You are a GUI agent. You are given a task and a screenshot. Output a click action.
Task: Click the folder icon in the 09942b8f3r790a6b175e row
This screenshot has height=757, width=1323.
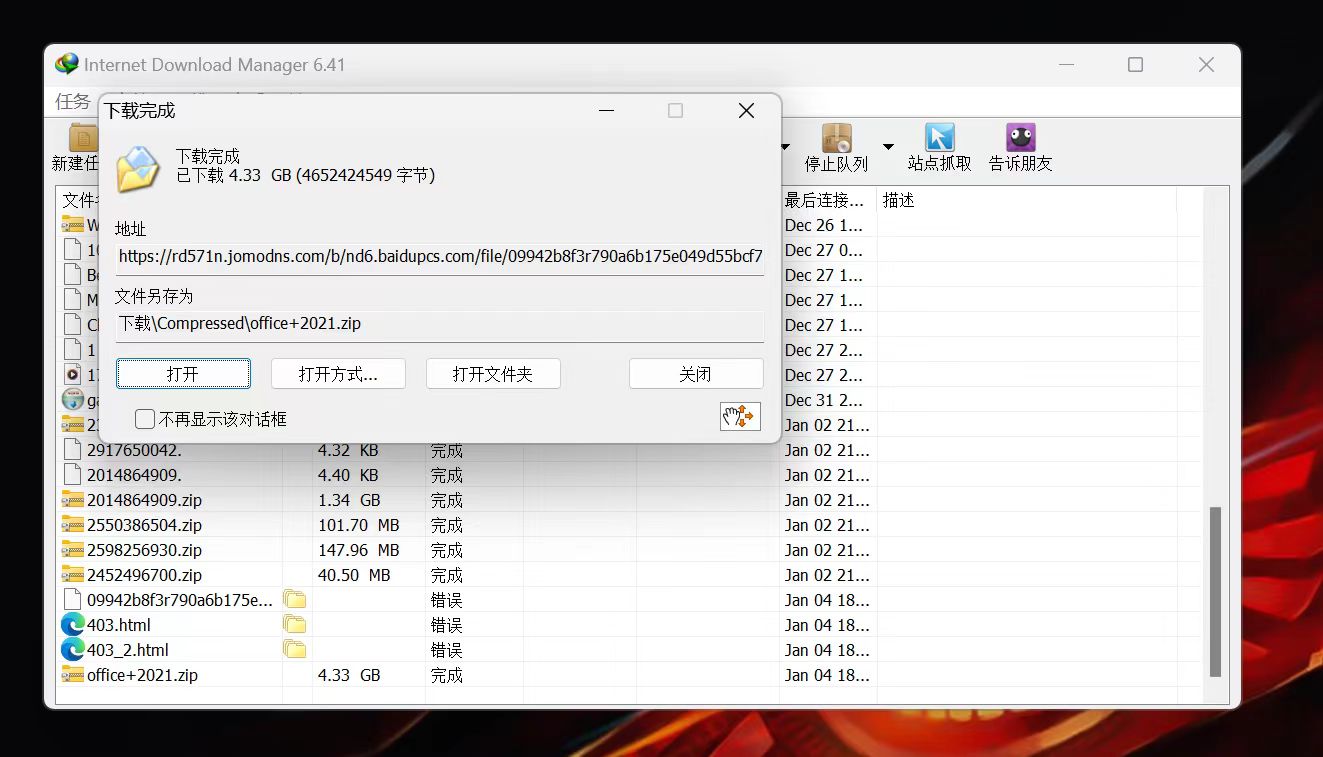294,600
